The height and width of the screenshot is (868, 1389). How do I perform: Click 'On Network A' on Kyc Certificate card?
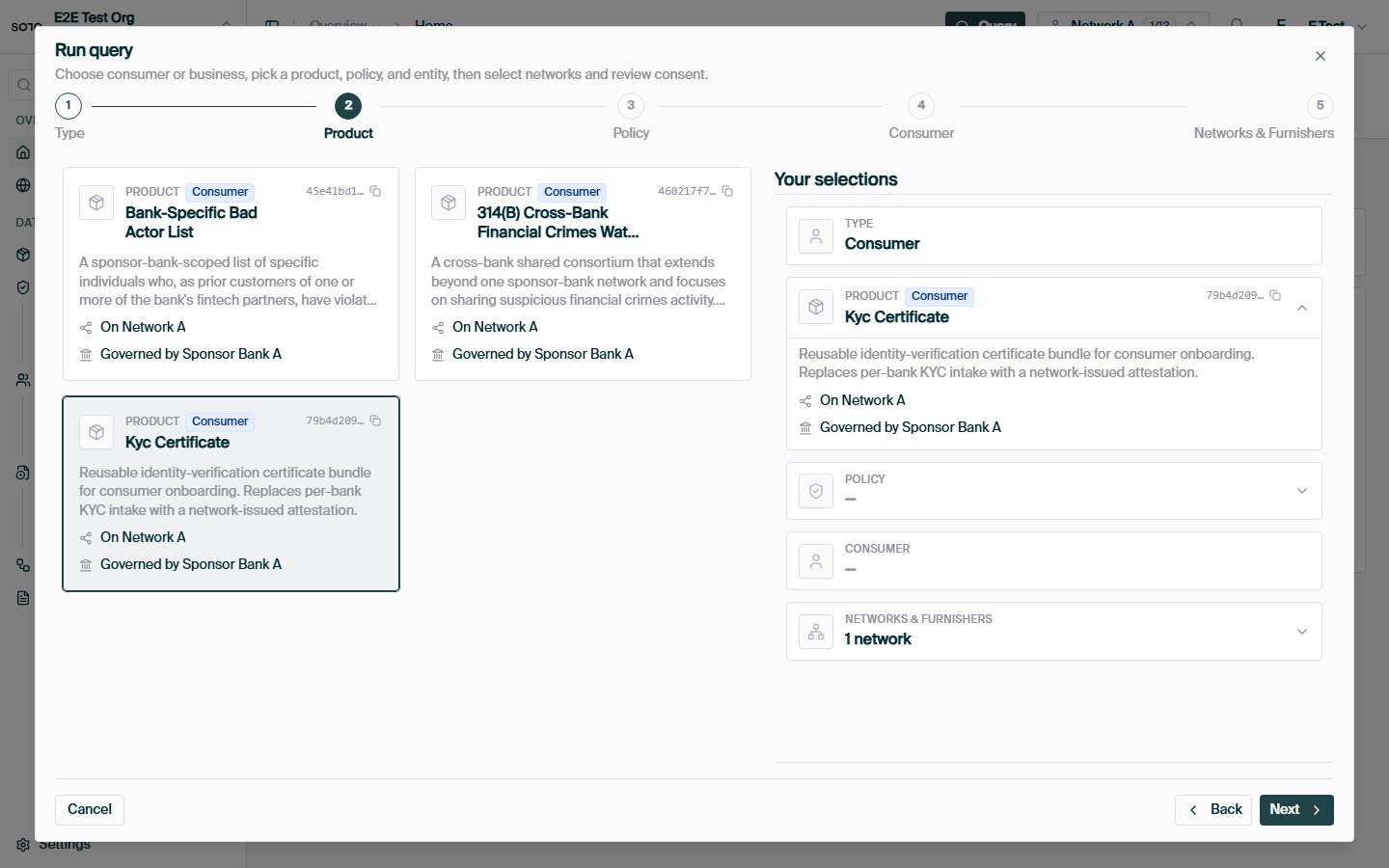pyautogui.click(x=143, y=537)
